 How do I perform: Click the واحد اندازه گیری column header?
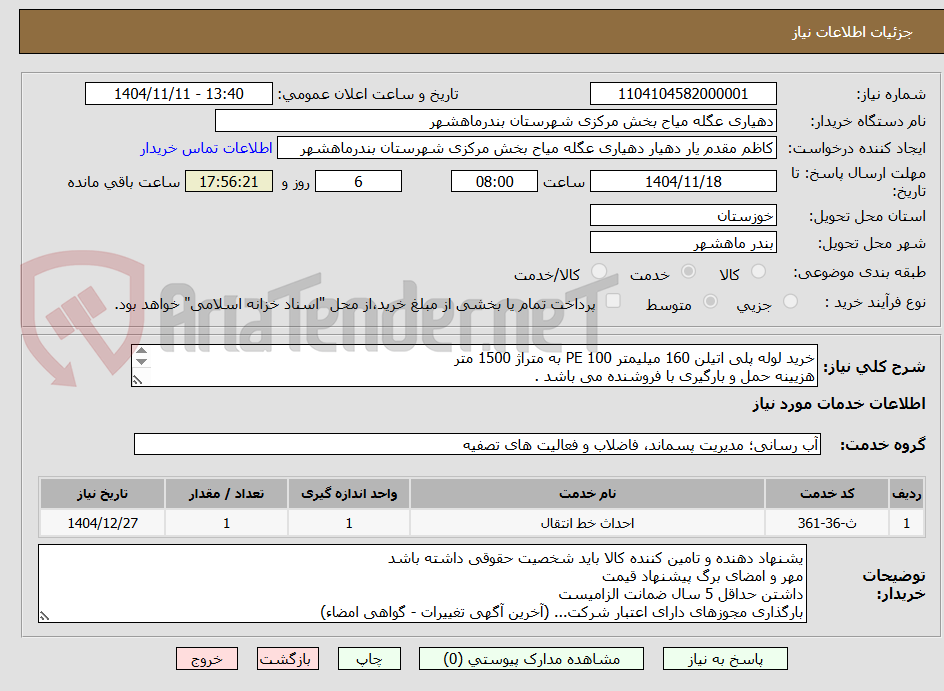pos(349,494)
